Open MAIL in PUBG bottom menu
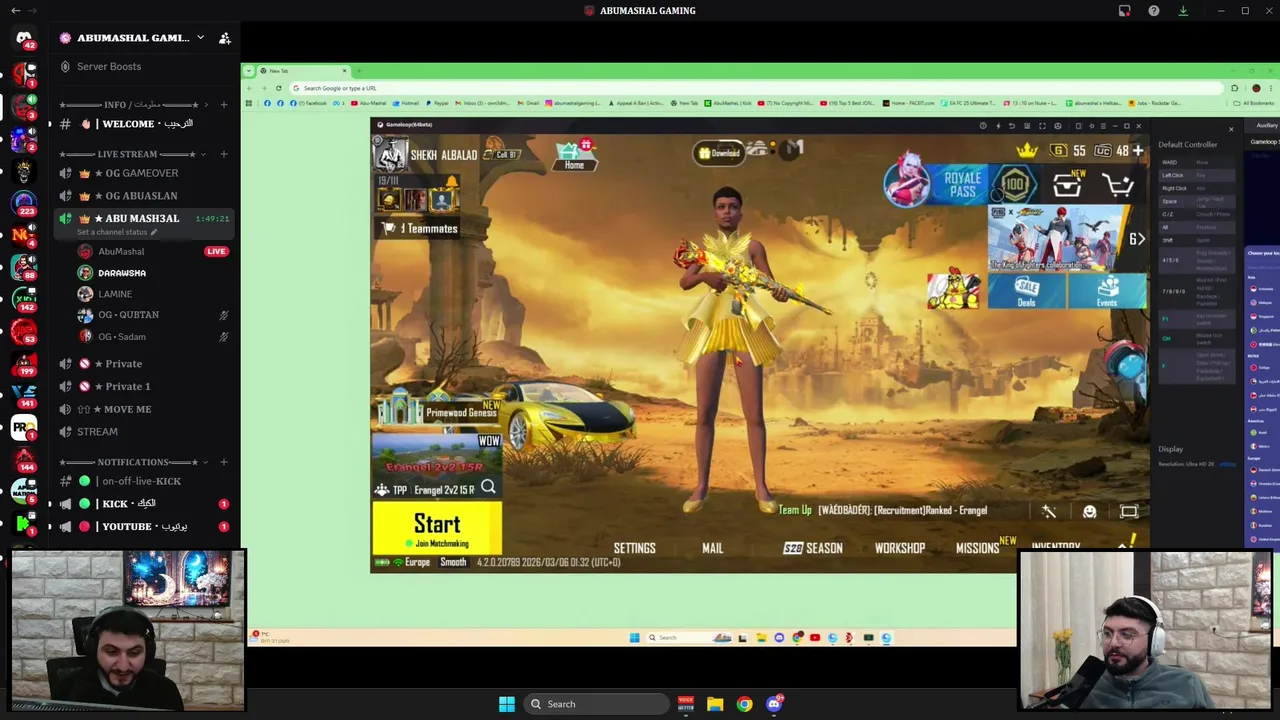 [x=712, y=548]
